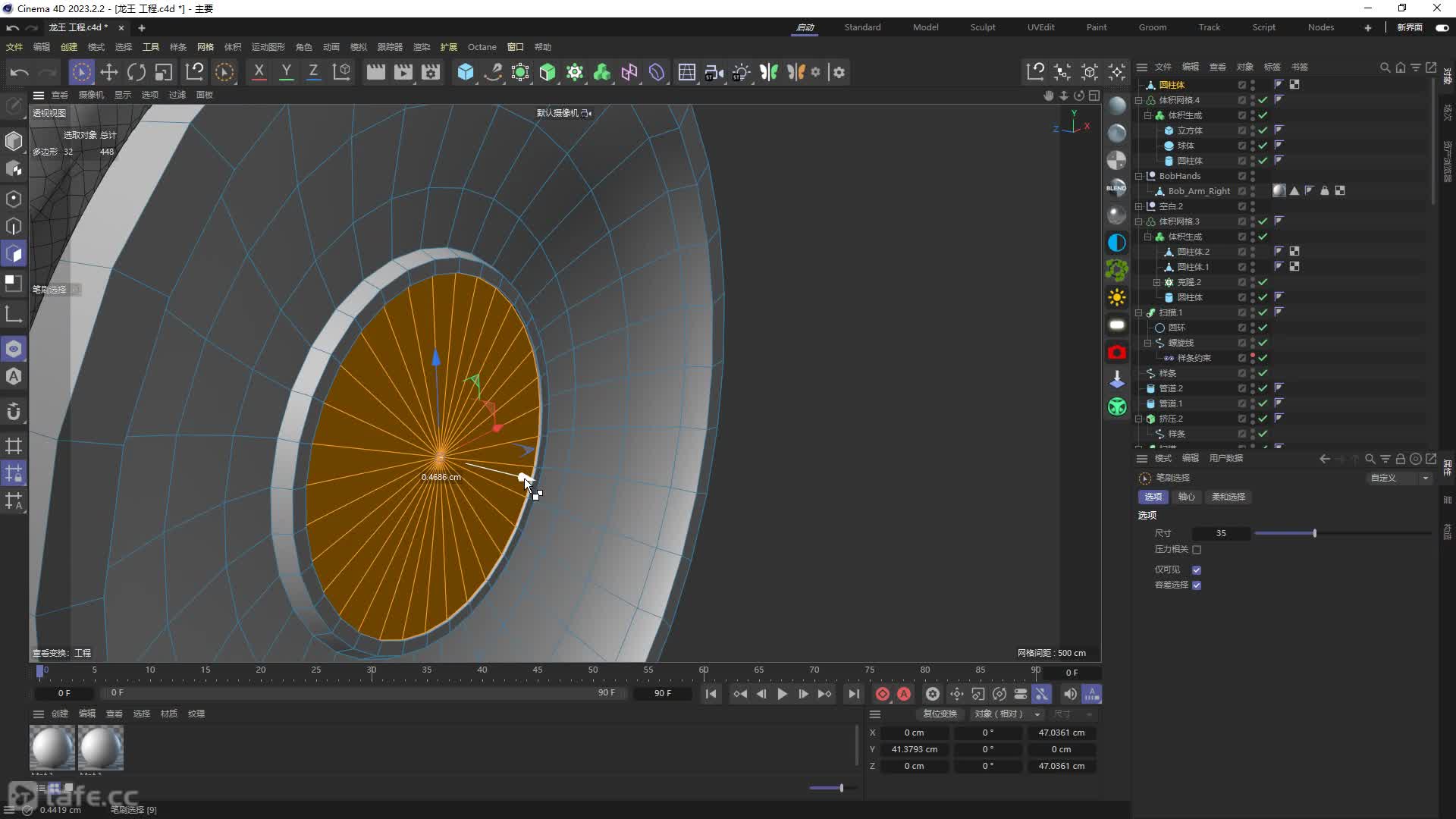Viewport: 1456px width, 819px height.
Task: Toggle autokeying red A button
Action: [x=904, y=694]
